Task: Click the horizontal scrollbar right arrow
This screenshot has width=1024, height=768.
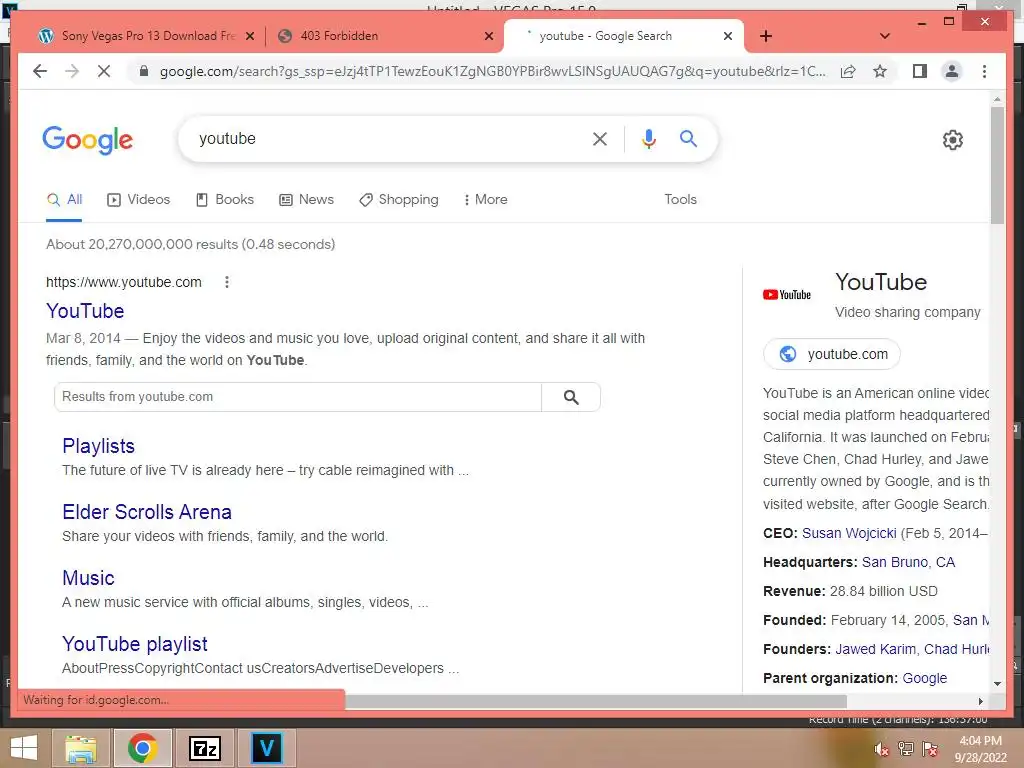Action: click(x=980, y=701)
